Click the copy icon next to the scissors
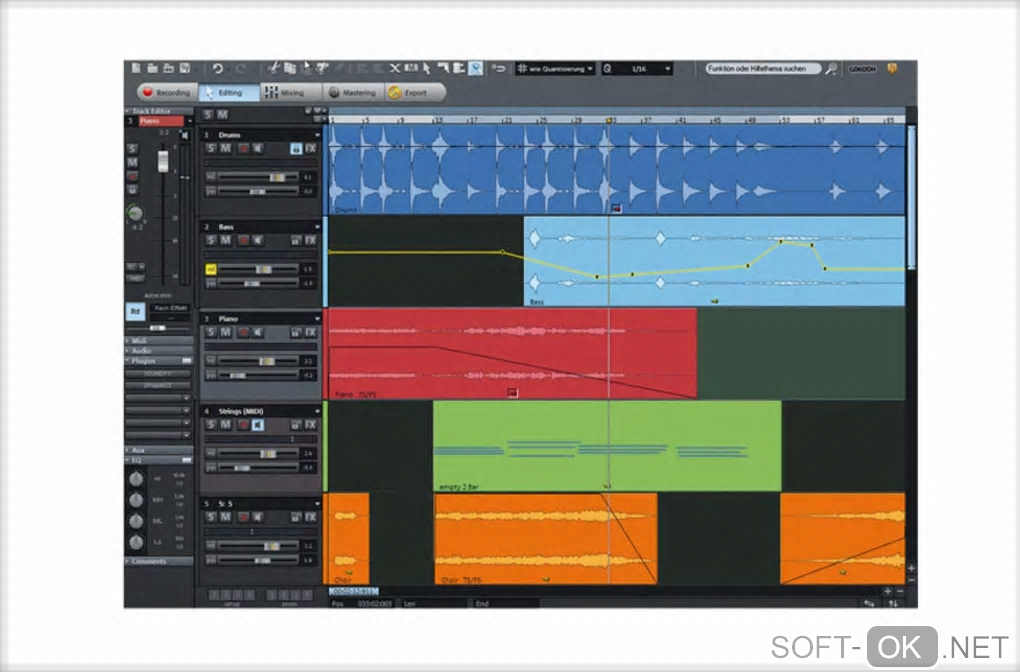1020x672 pixels. click(290, 68)
